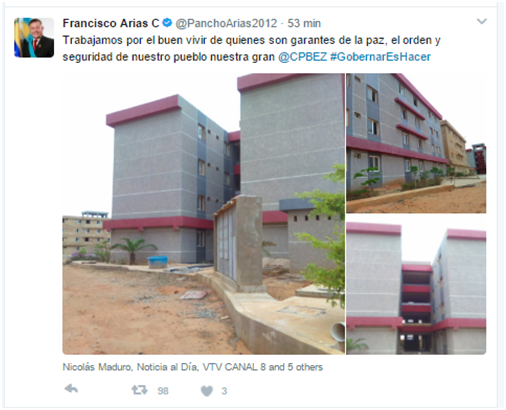The width and height of the screenshot is (506, 410).
Task: Expand the tweet options chevron menu
Action: (482, 21)
